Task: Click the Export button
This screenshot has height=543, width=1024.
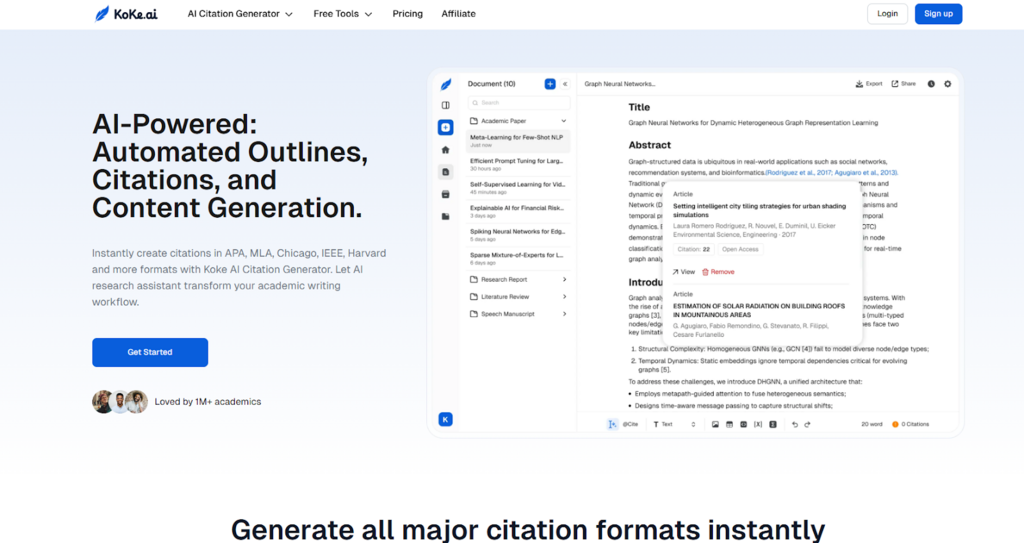Action: 869,84
